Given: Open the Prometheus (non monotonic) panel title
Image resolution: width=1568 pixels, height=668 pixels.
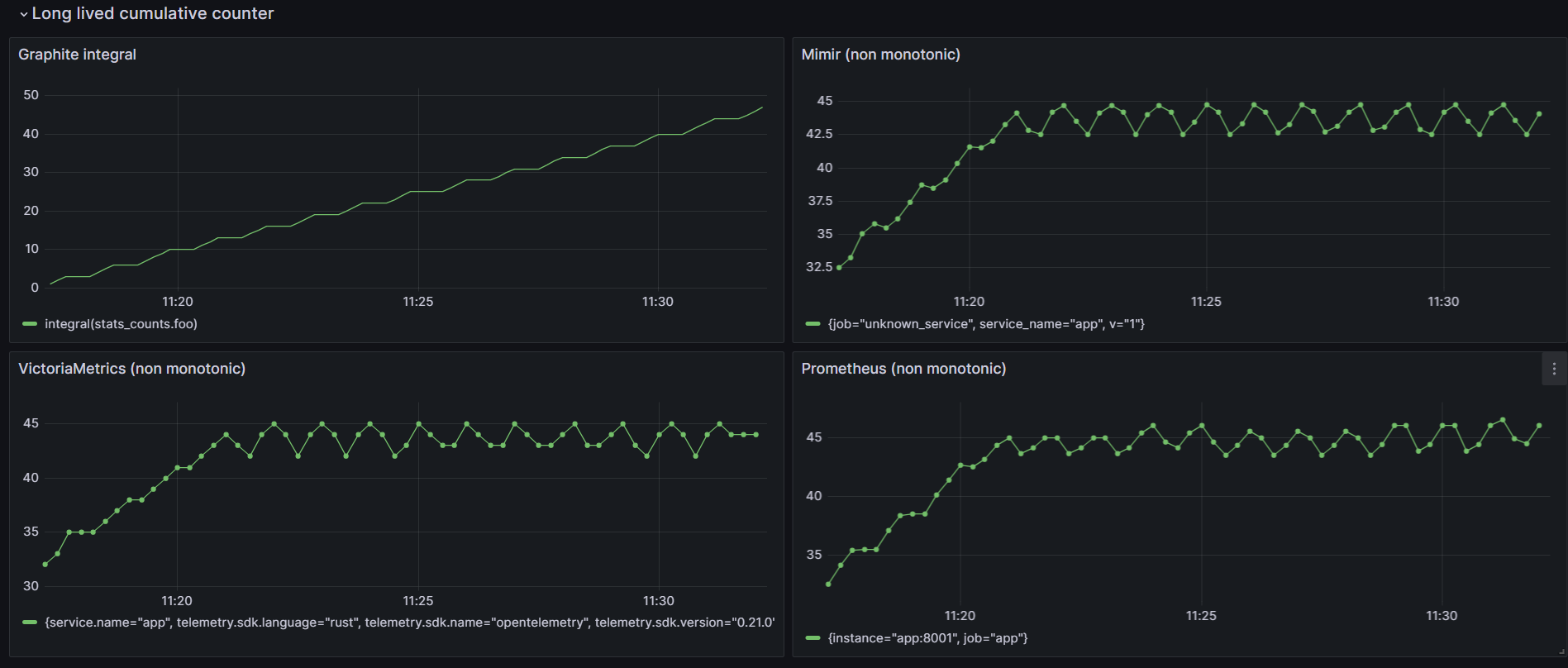Looking at the screenshot, I should point(903,369).
